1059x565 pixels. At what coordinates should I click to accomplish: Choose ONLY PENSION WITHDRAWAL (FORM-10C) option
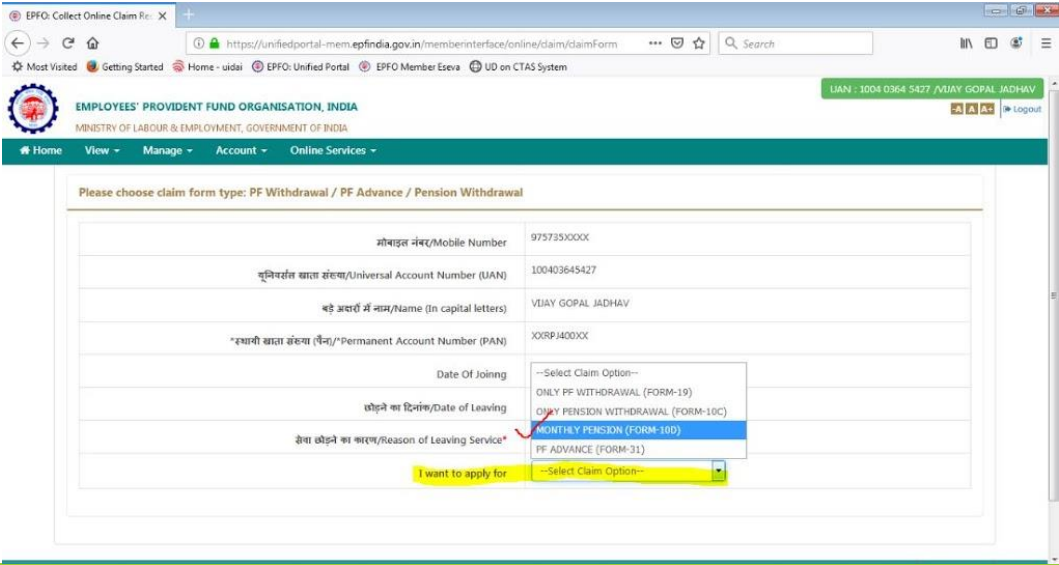tap(638, 411)
